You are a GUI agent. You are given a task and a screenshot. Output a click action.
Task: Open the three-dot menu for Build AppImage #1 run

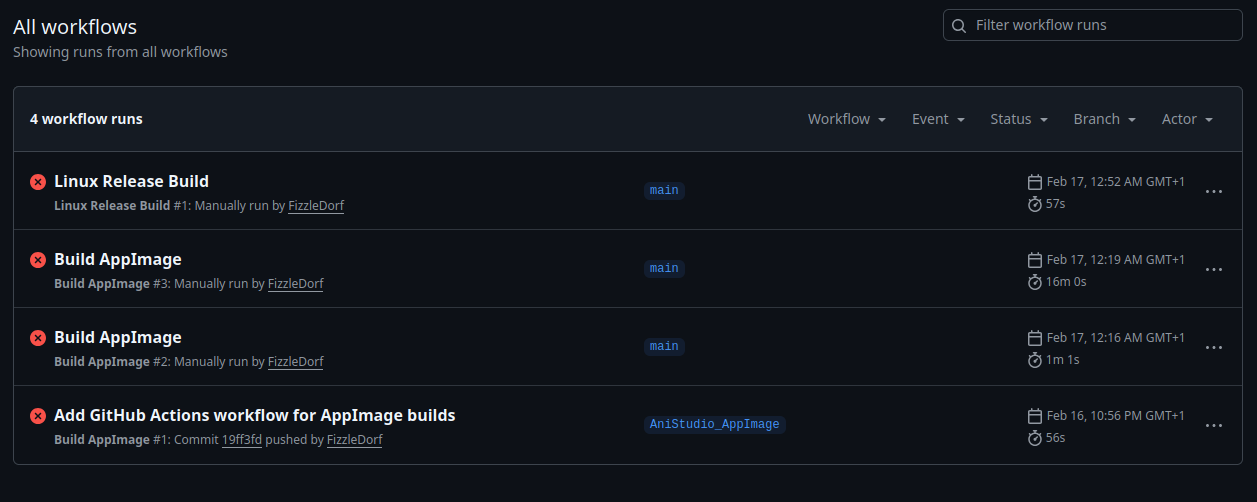point(1214,425)
